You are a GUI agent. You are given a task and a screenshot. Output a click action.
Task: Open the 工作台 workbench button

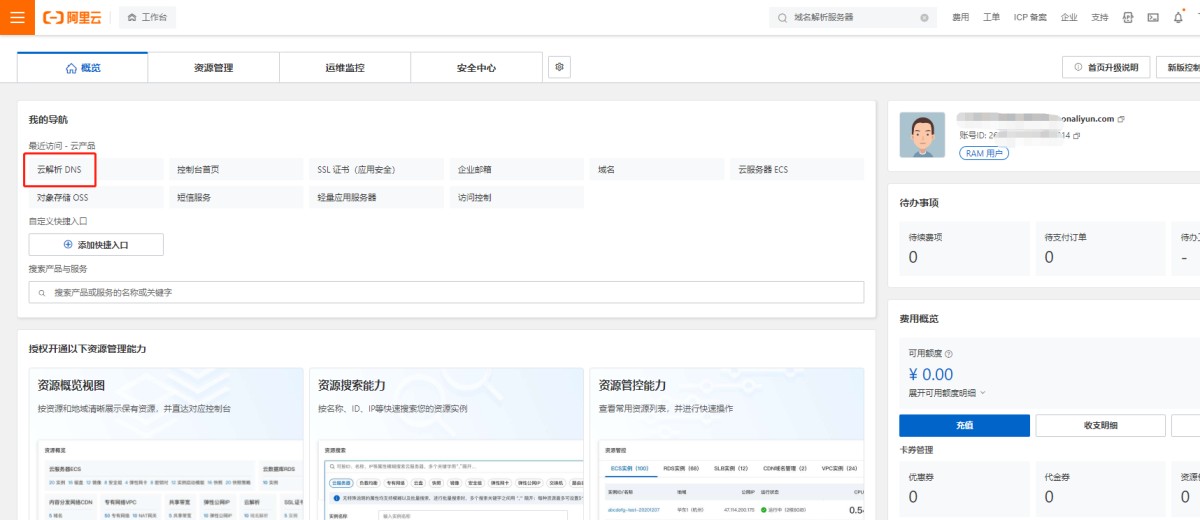(x=148, y=18)
